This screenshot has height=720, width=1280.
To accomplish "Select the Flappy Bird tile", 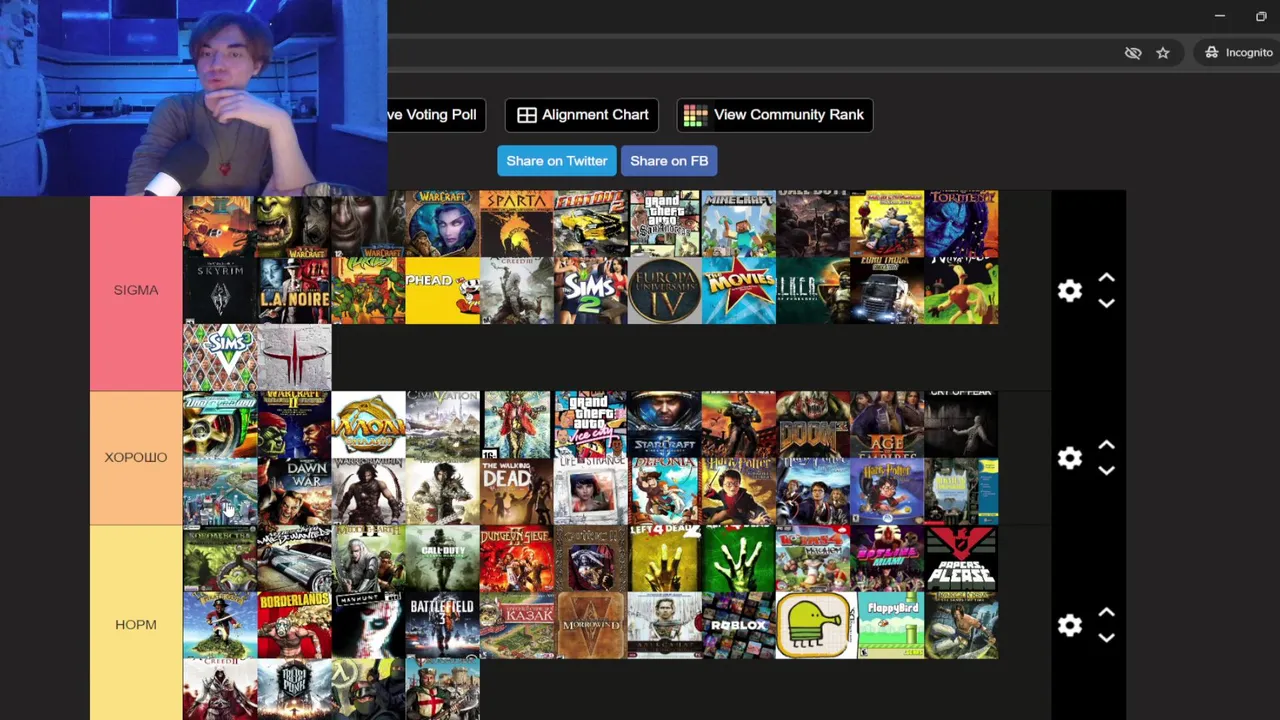I will click(x=893, y=625).
